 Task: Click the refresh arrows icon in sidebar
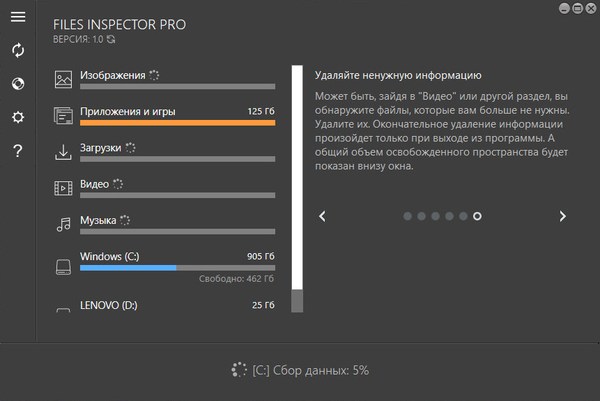[x=17, y=50]
